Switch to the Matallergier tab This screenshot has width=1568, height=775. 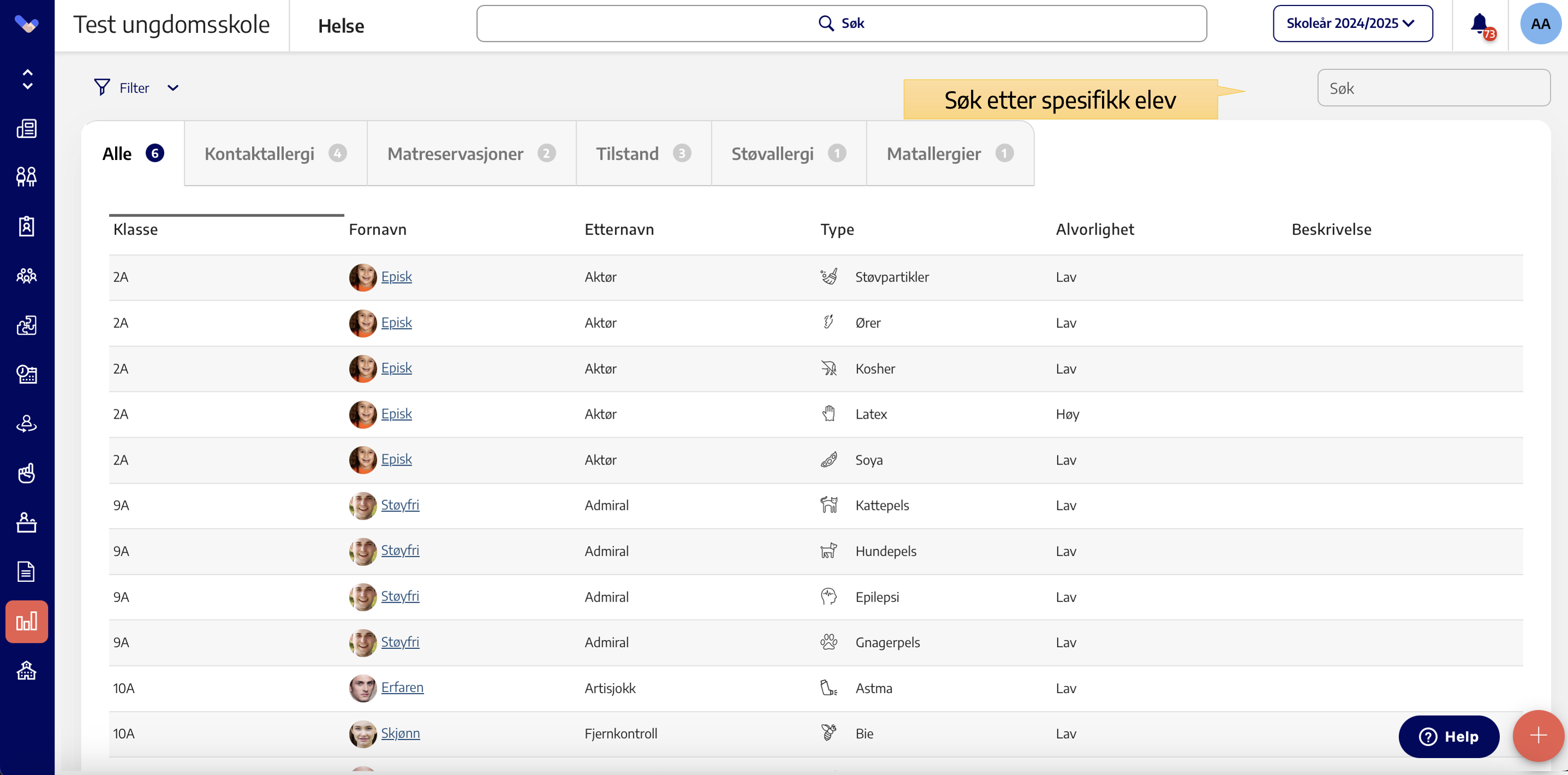point(949,153)
